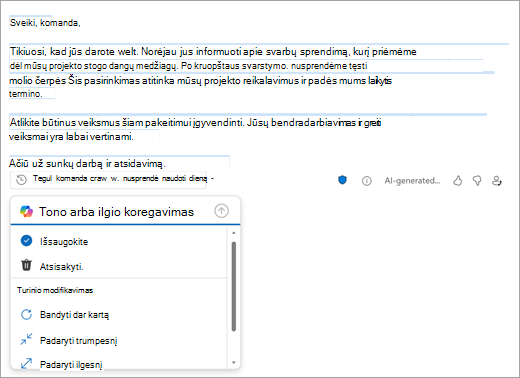Click the shrink arrows icon

pos(26,339)
